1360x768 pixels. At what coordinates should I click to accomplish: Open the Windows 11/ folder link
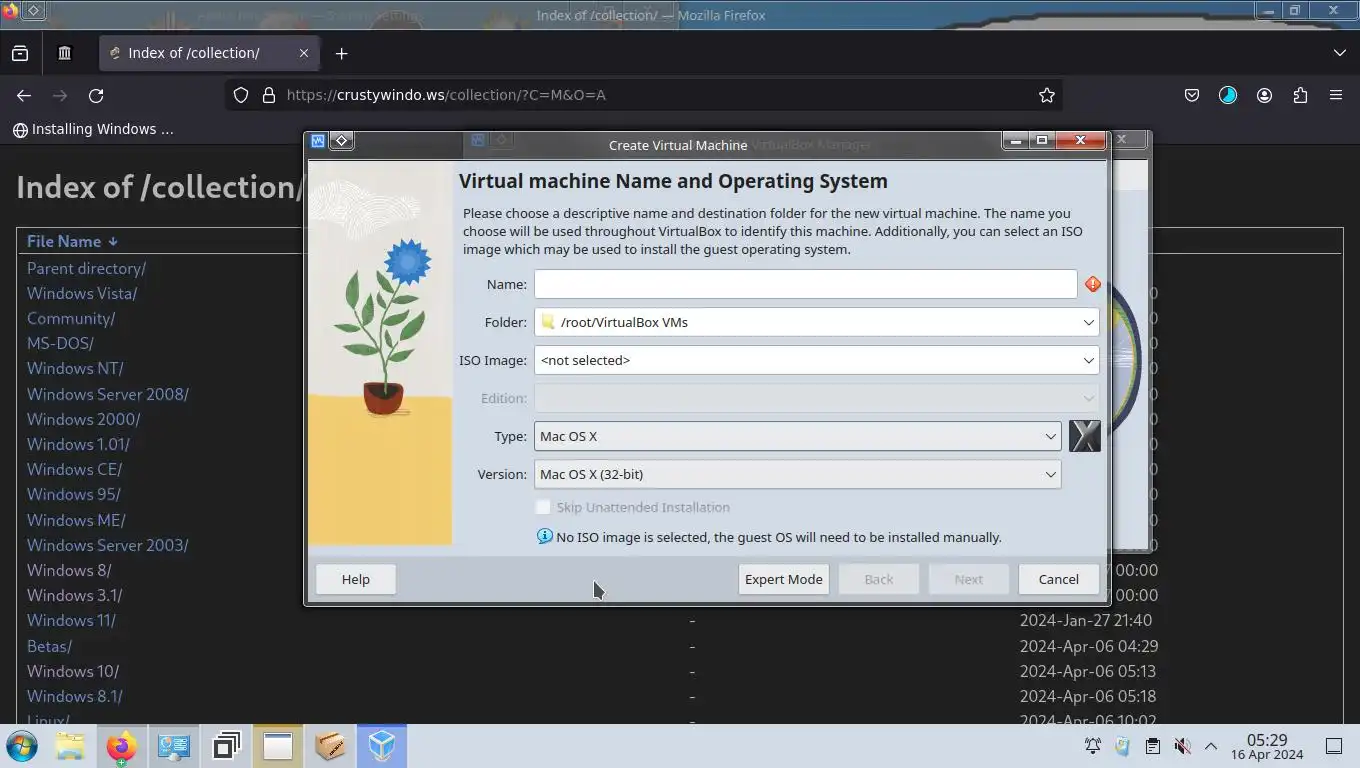[x=71, y=620]
